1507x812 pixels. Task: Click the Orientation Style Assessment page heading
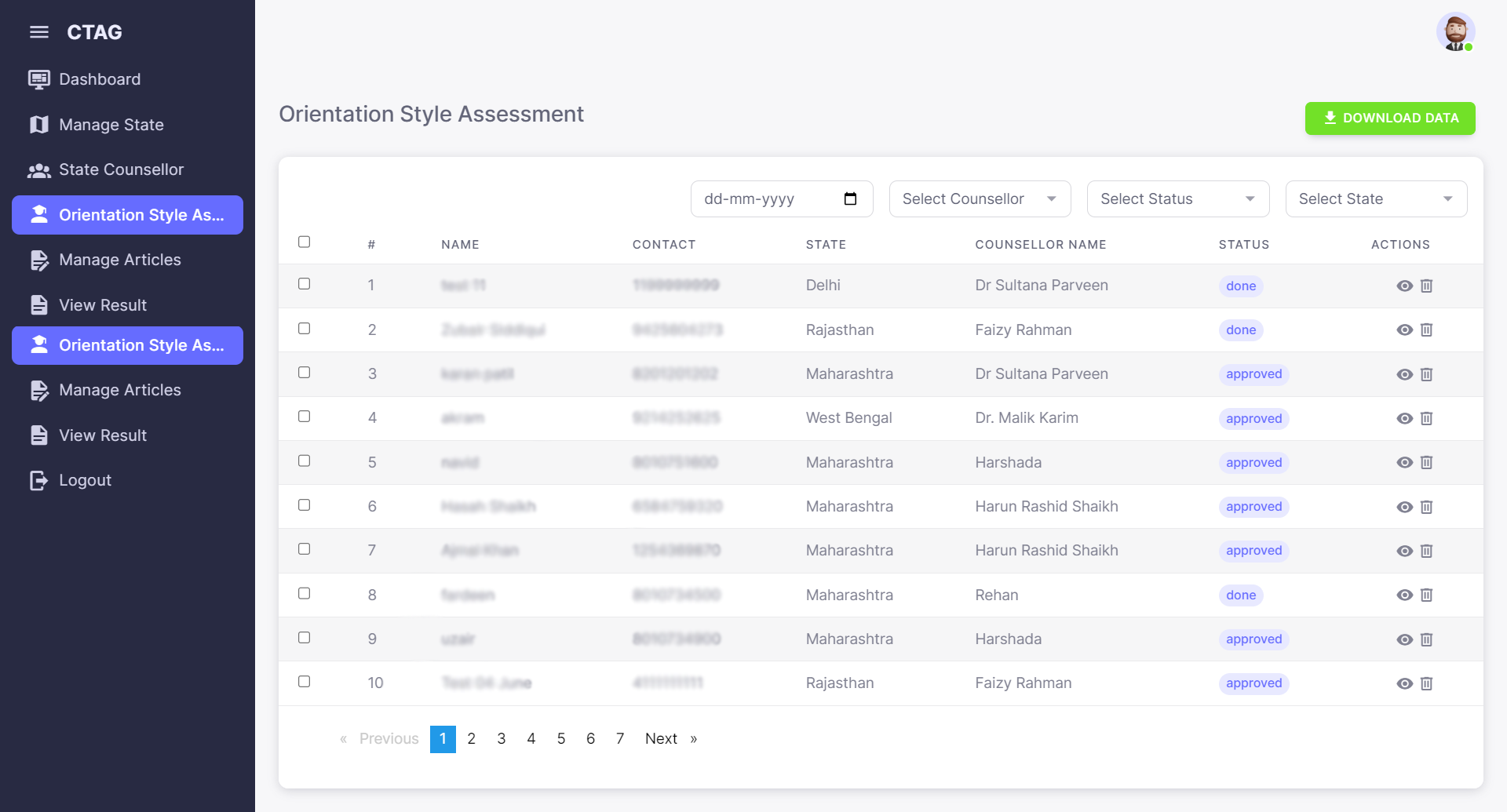(x=432, y=115)
